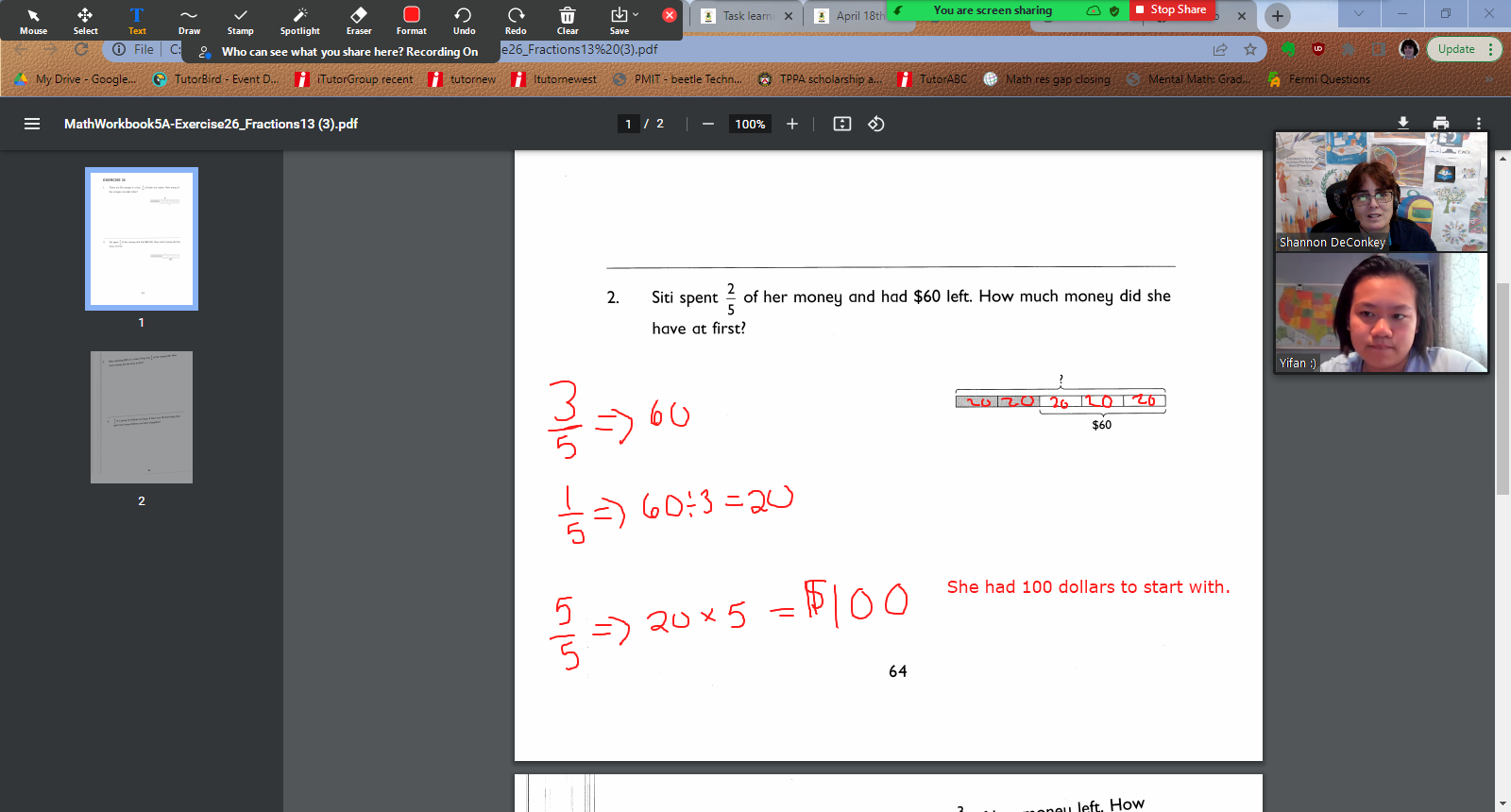
Task: Open the uBlock extension icon
Action: coord(1318,49)
